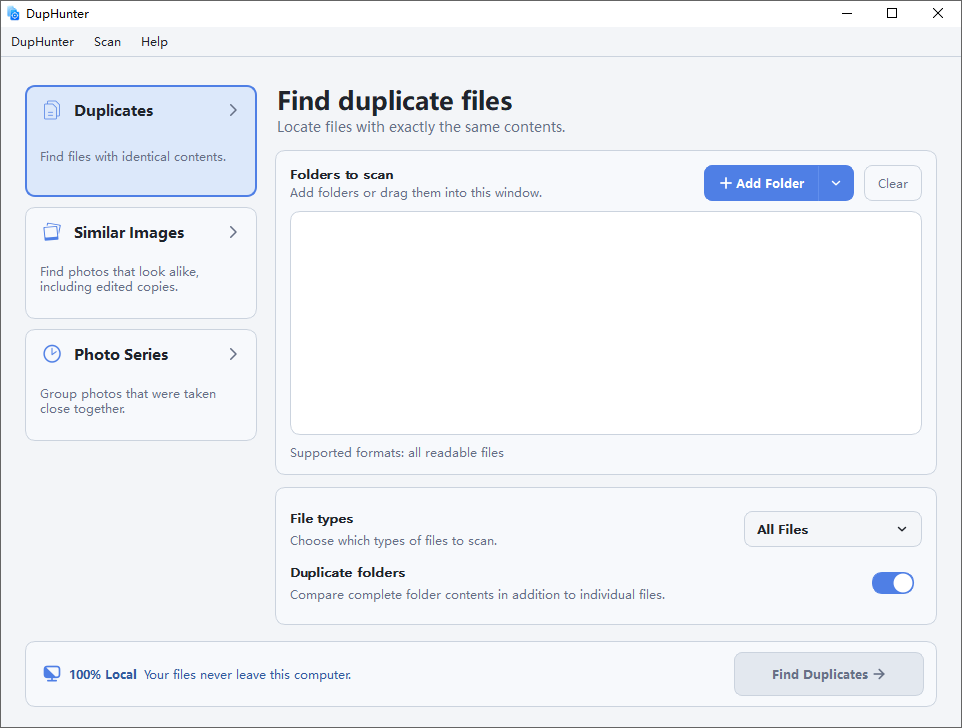Click the 'Find duplicate files' heading

point(394,101)
